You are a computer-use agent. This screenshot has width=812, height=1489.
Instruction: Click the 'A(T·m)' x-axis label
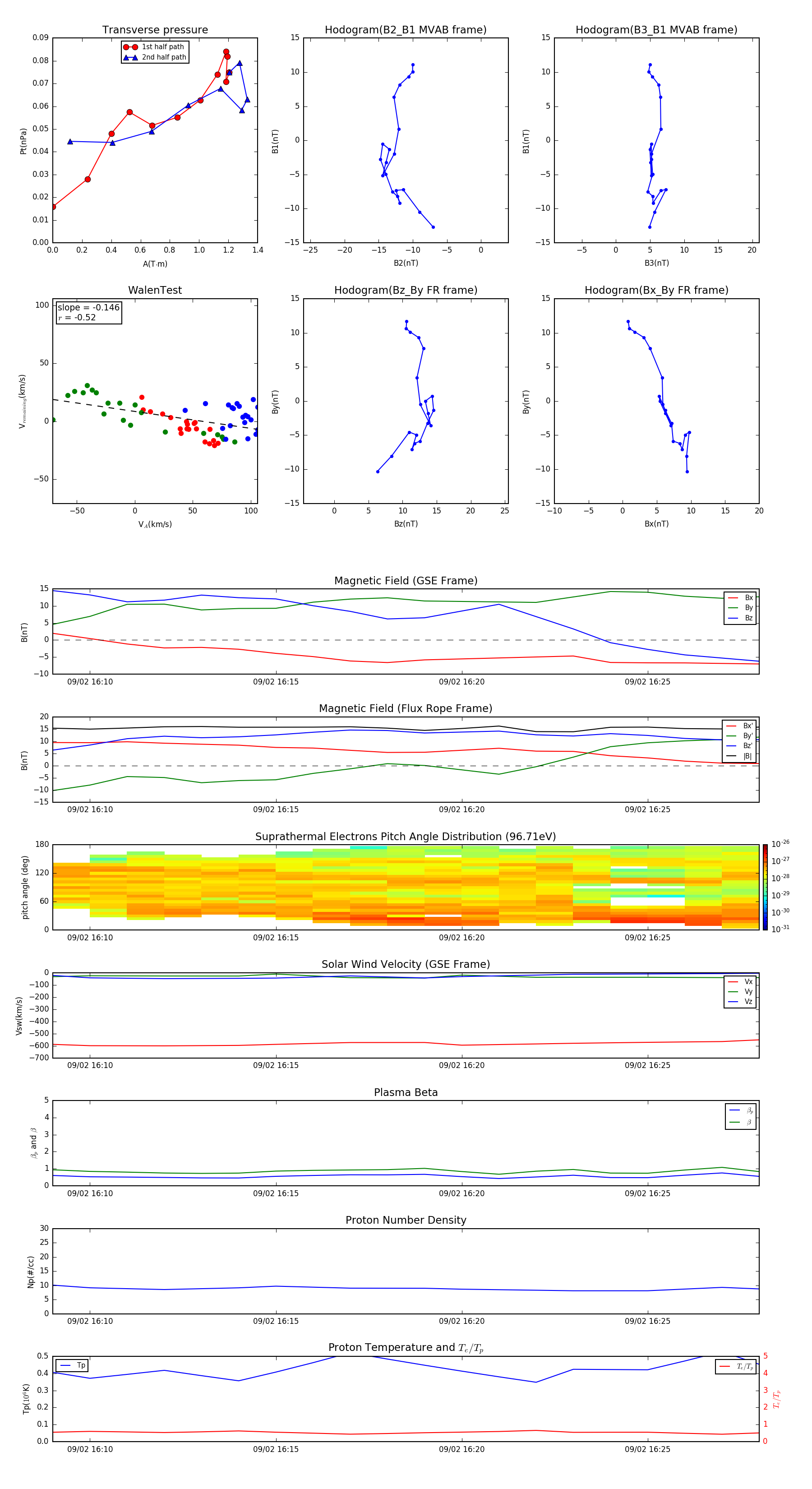[155, 264]
